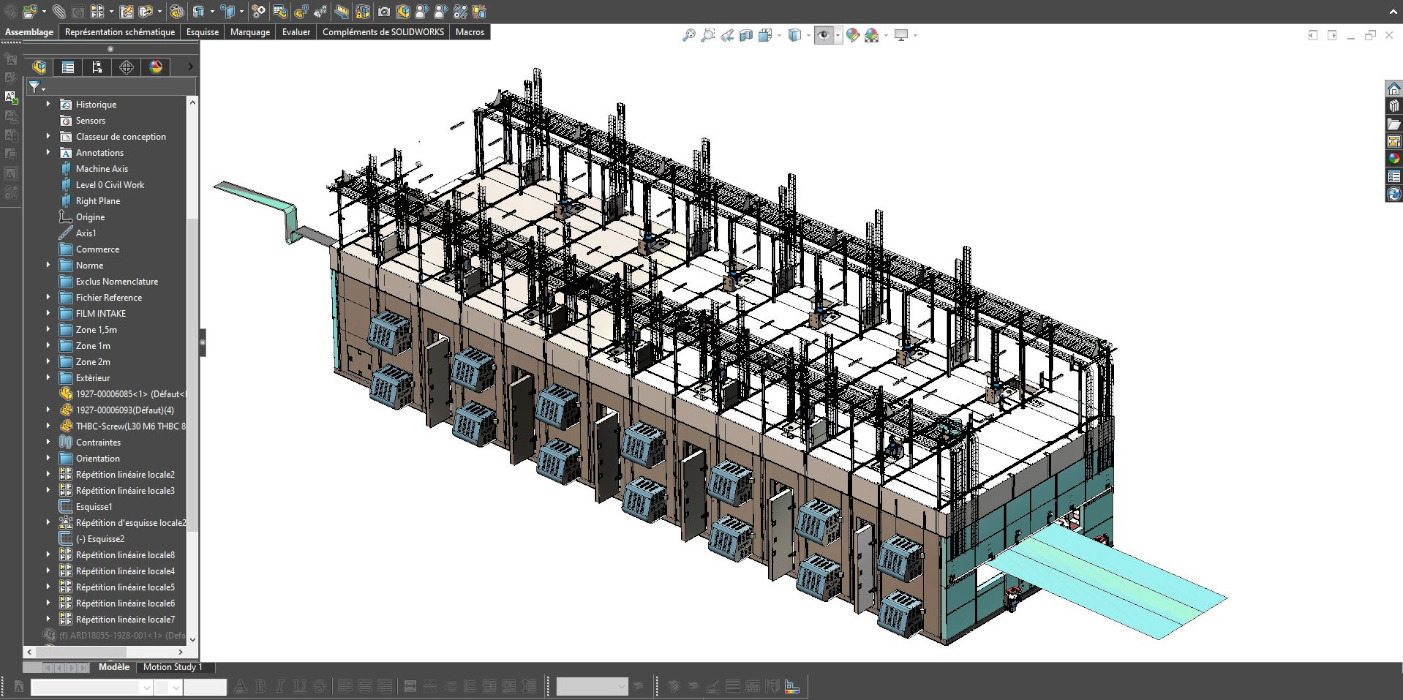Toggle the Hide/Show Items eye button
1403x700 pixels.
(823, 35)
